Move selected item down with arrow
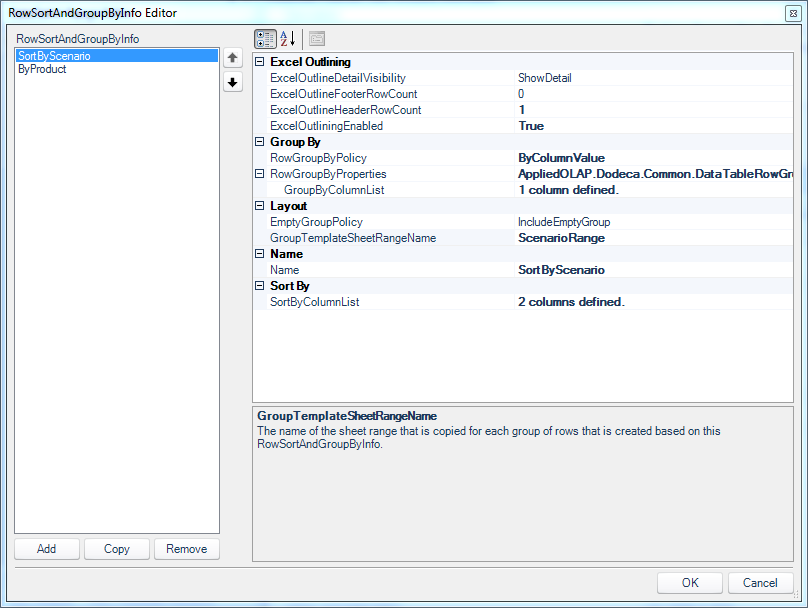Screen dimensions: 808x608 point(233,82)
